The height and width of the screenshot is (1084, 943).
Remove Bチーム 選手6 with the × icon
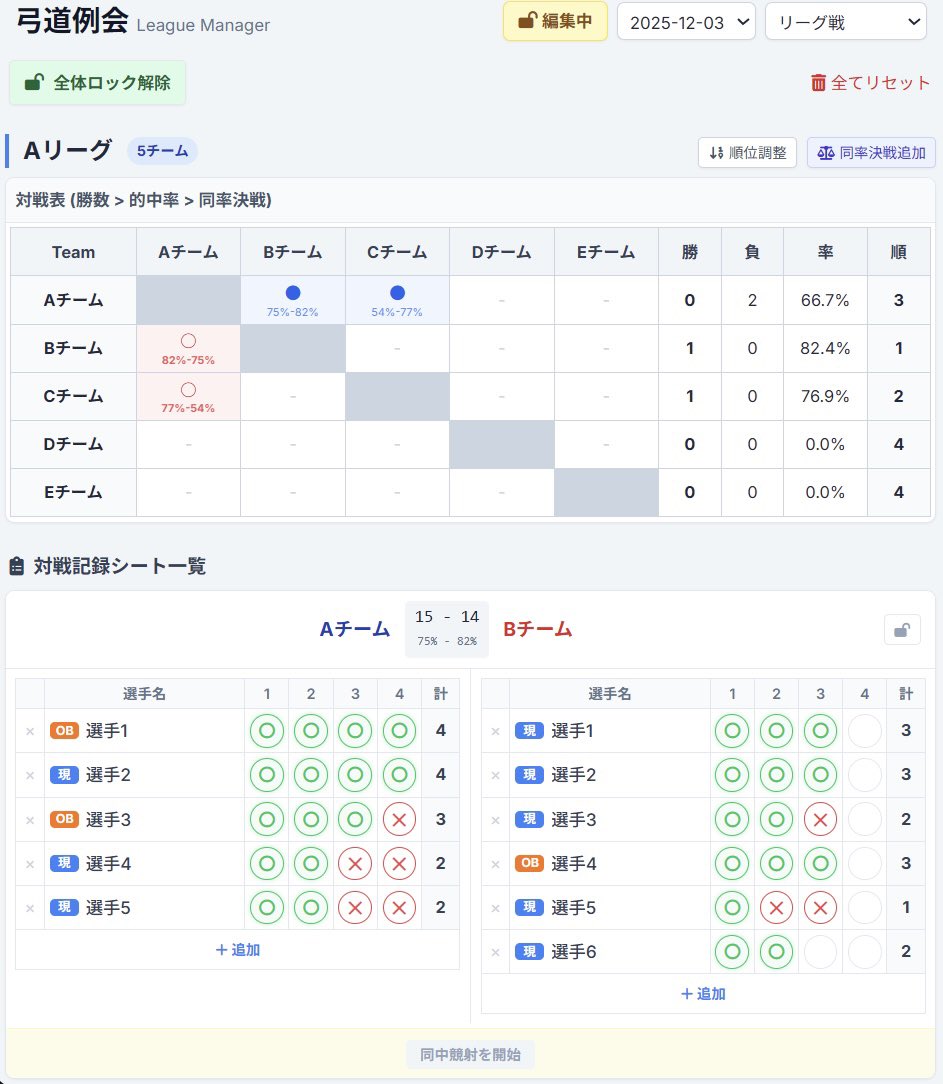click(495, 953)
